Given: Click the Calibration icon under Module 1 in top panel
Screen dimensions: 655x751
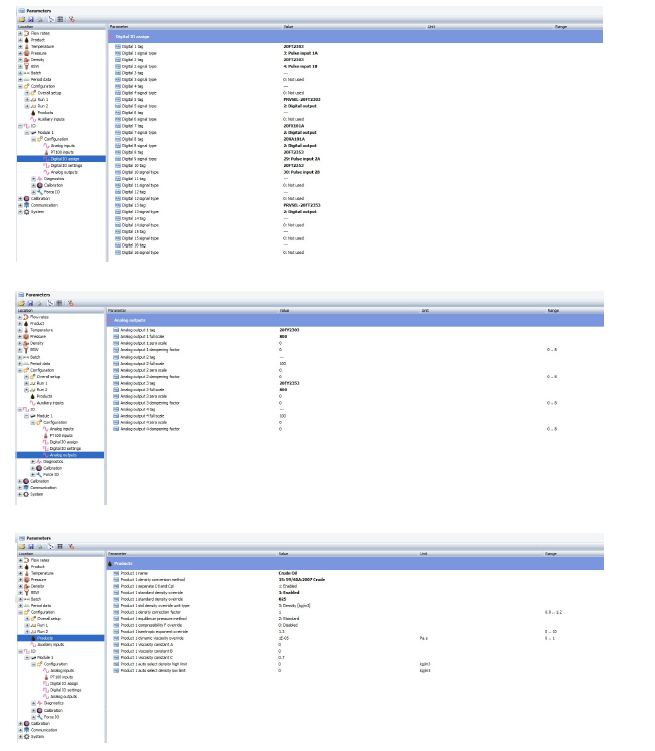Looking at the screenshot, I should (40, 185).
